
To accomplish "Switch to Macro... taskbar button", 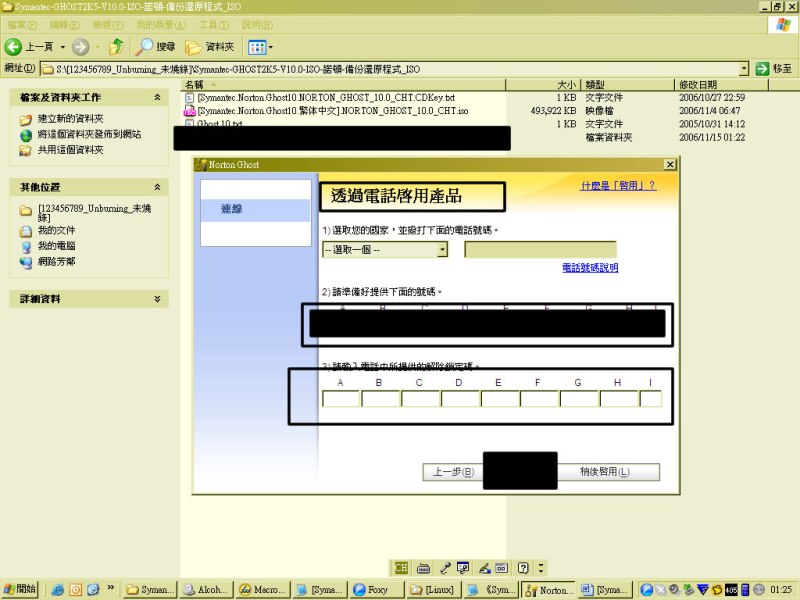I will coord(264,590).
